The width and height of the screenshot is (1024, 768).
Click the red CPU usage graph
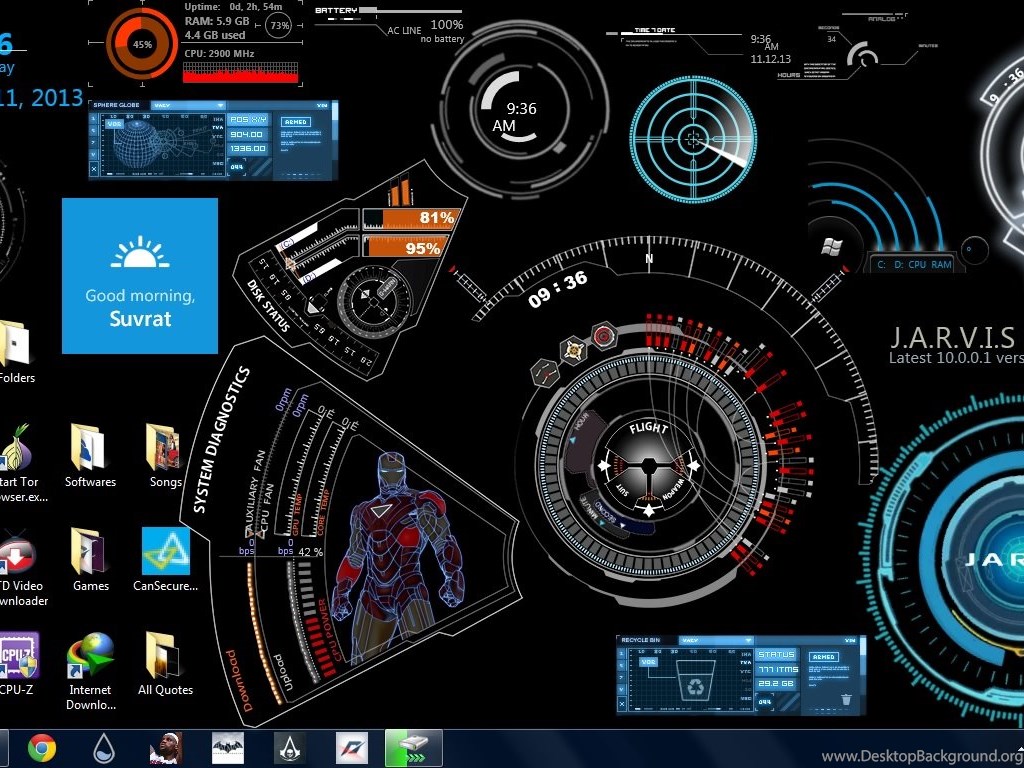point(241,72)
